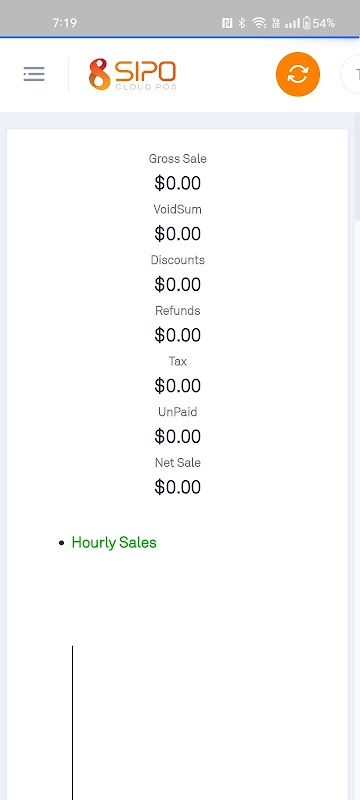Open the hamburger navigation menu
The width and height of the screenshot is (360, 800).
coord(34,74)
